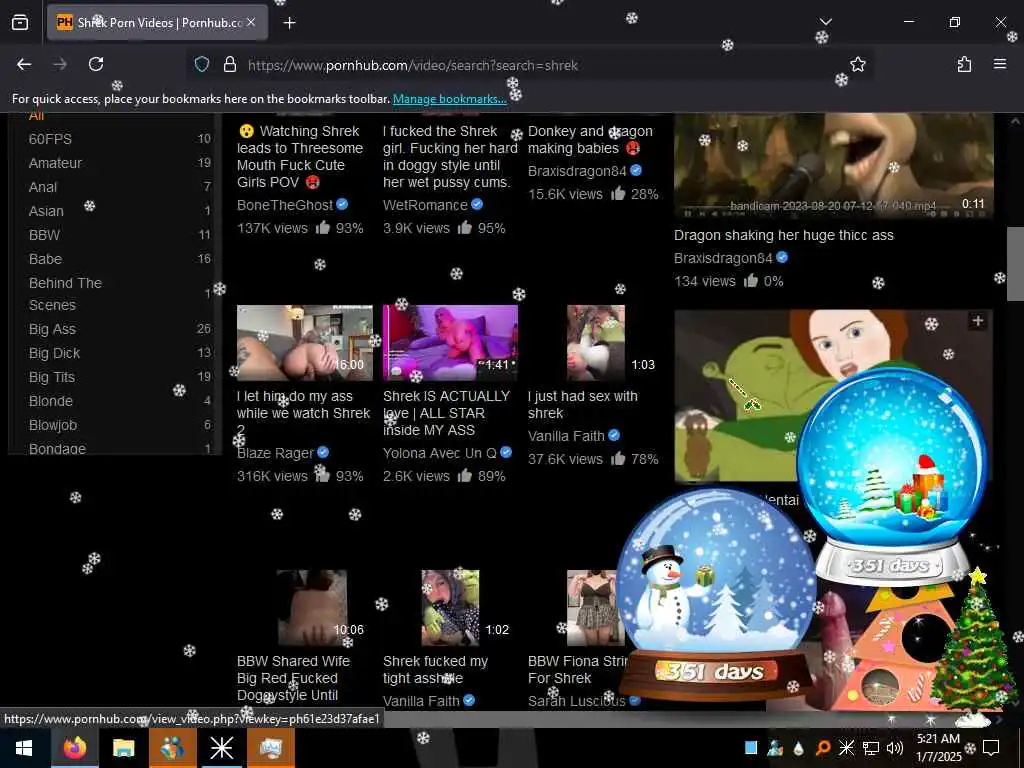Open the Extensions puzzle-piece menu
The width and height of the screenshot is (1024, 768).
tap(964, 64)
